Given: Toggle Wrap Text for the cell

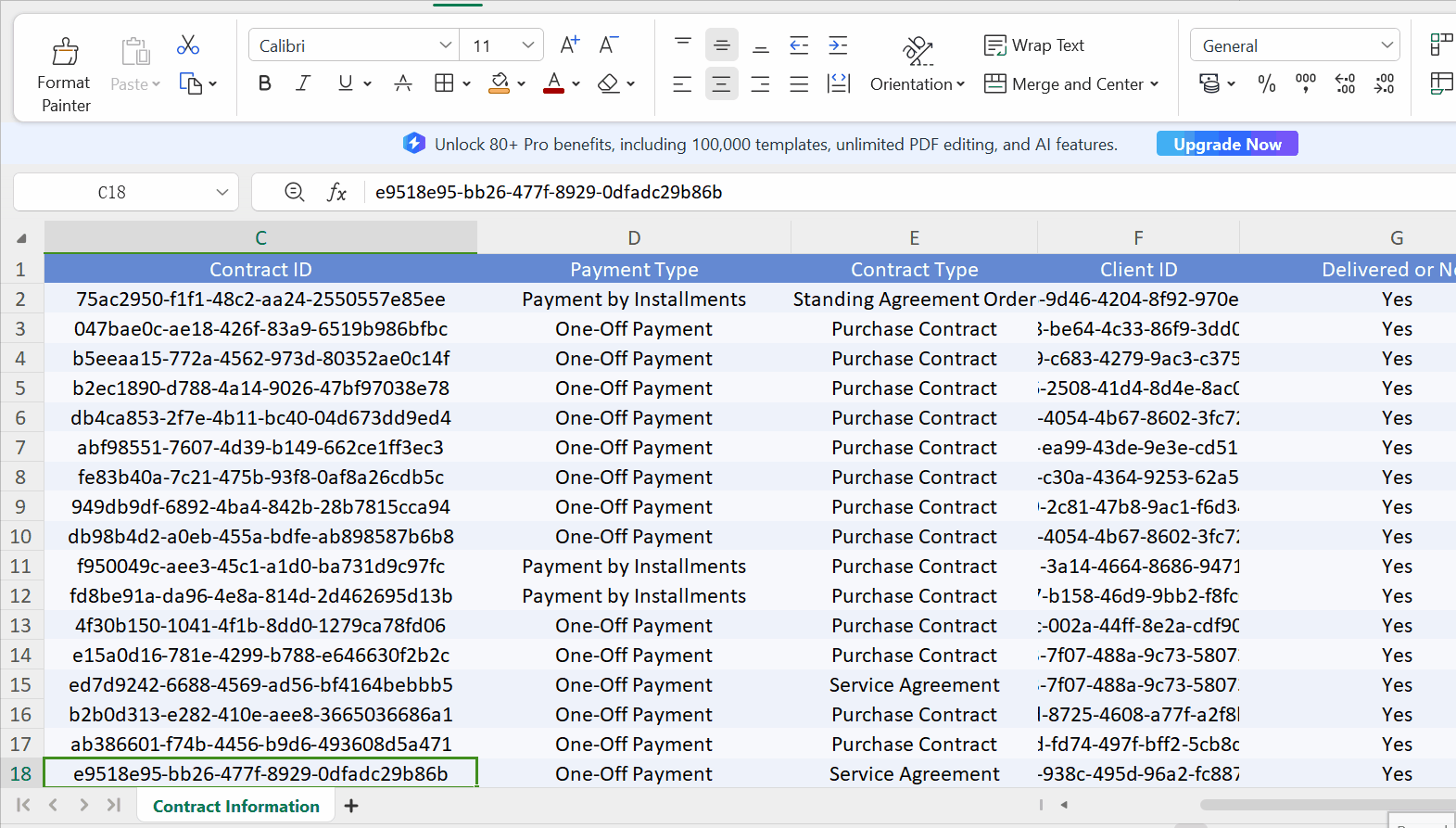Looking at the screenshot, I should 1033,45.
